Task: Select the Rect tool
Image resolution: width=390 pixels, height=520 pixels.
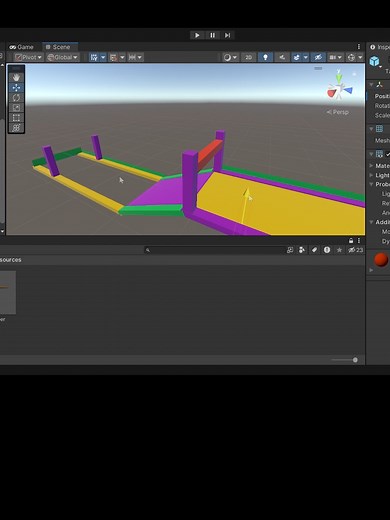Action: [16, 118]
